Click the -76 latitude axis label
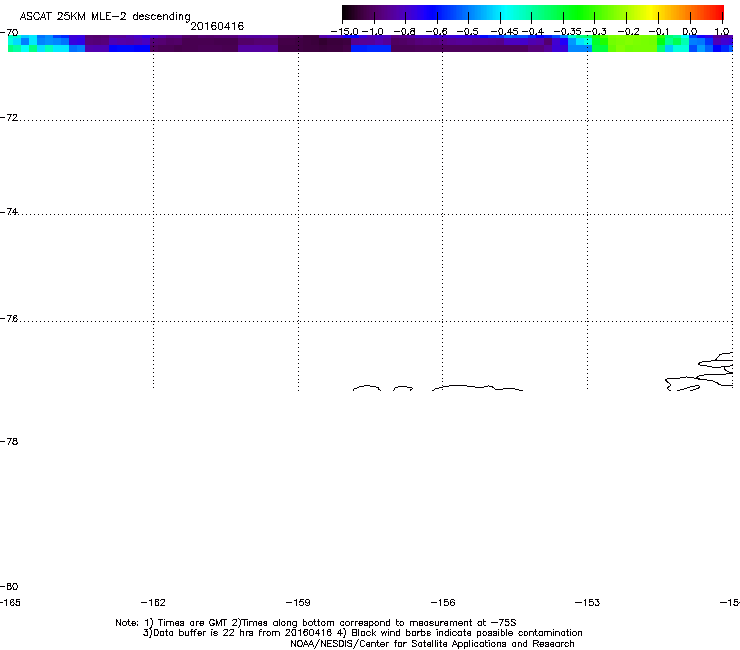740x650 pixels. 9,319
